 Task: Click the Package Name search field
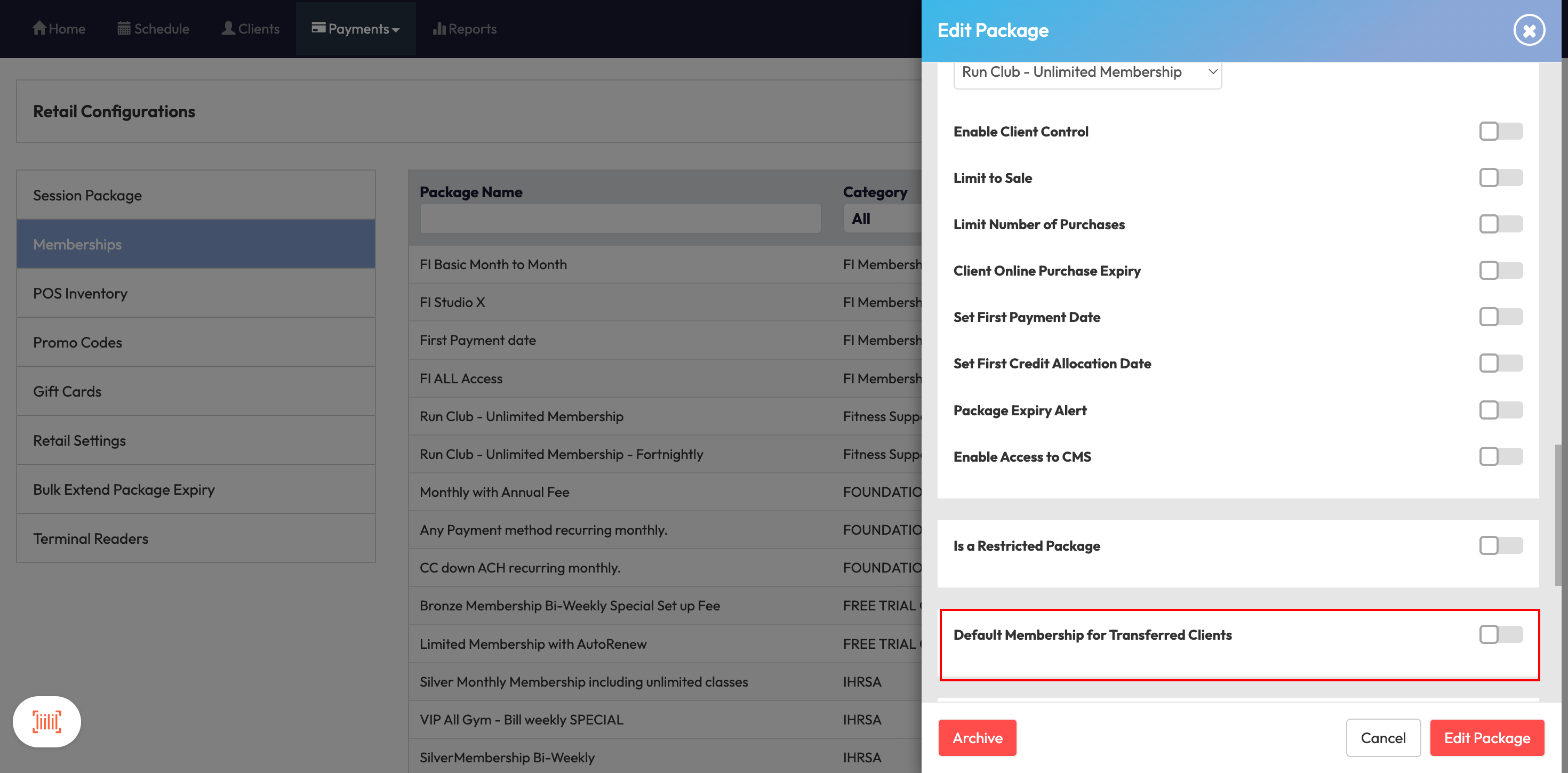click(x=620, y=219)
